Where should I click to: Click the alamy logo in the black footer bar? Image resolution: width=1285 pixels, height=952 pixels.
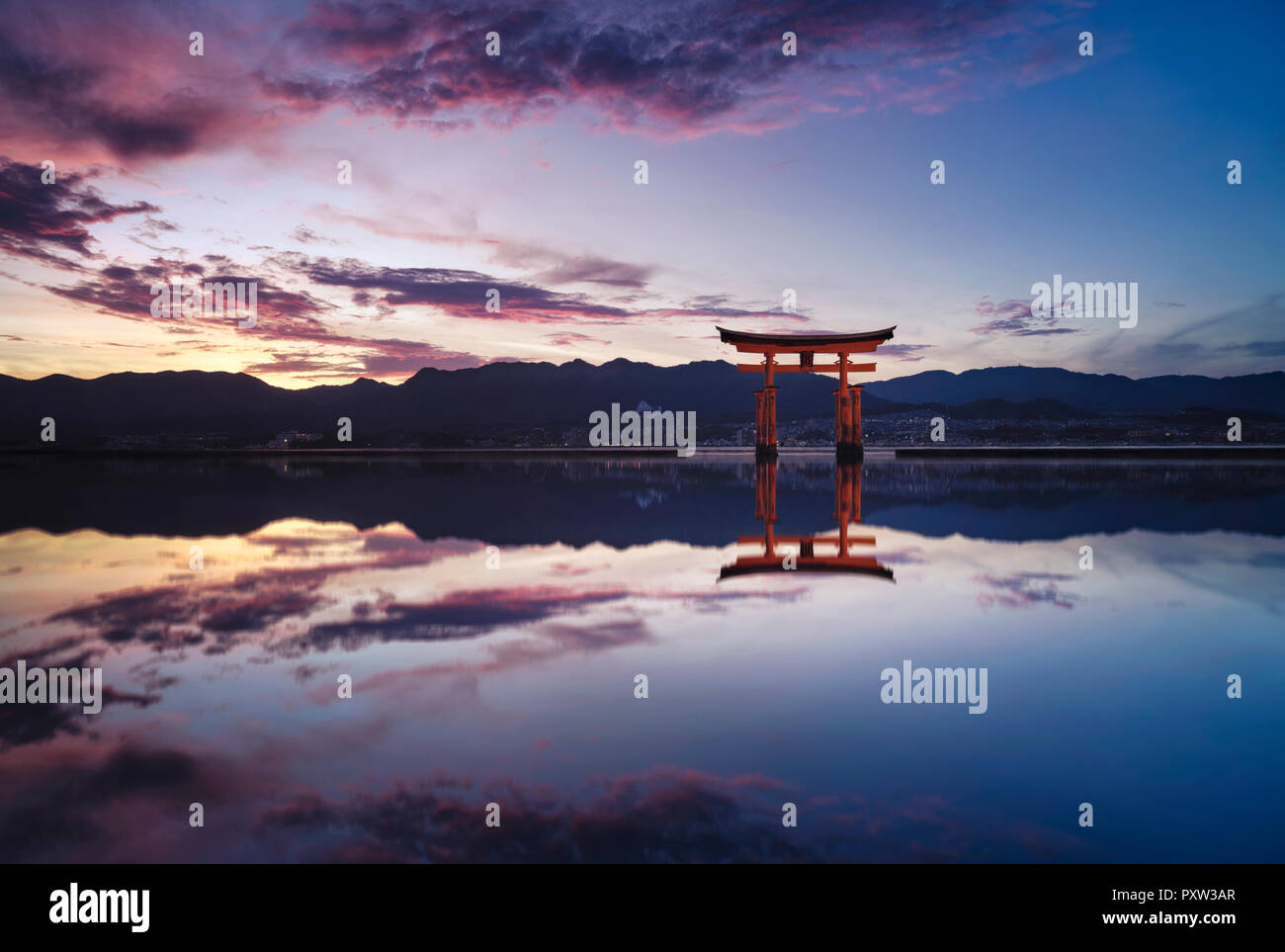coord(100,908)
